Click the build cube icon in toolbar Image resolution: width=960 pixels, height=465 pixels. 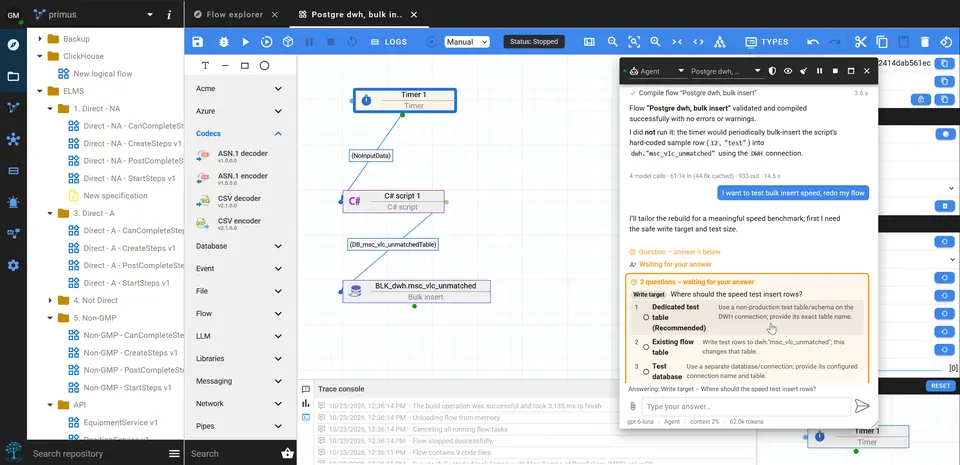coord(287,42)
